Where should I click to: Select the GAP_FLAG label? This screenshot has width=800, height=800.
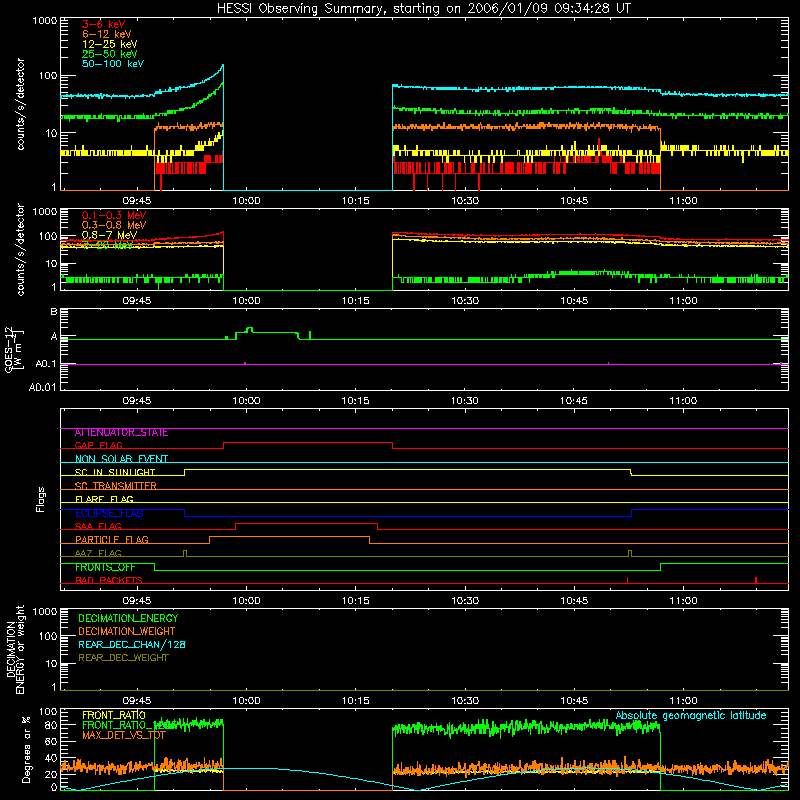(98, 445)
